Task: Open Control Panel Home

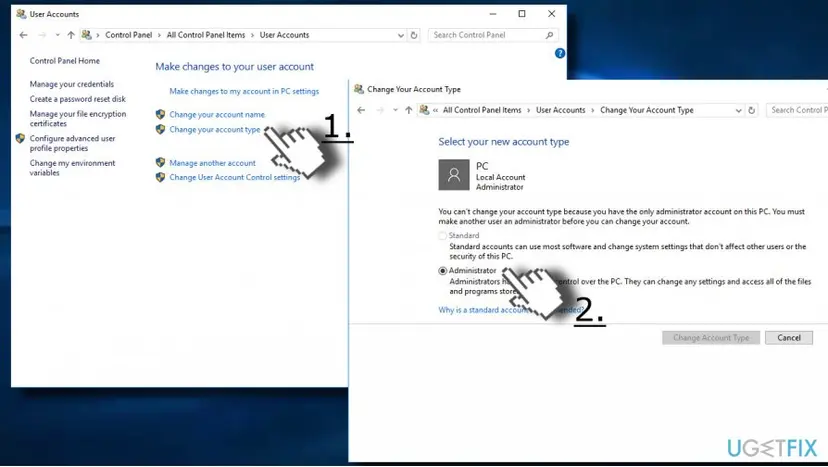Action: (x=64, y=61)
